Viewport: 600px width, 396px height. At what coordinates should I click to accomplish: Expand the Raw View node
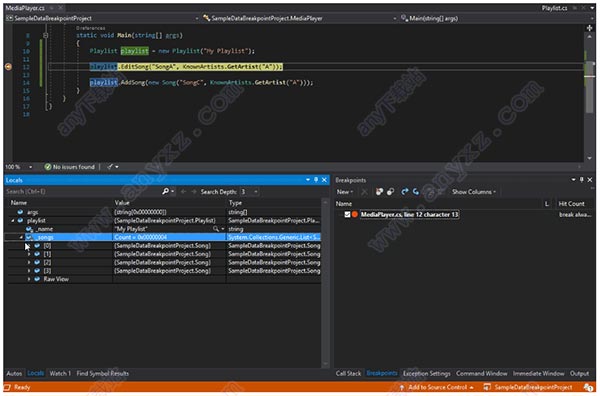(x=29, y=279)
